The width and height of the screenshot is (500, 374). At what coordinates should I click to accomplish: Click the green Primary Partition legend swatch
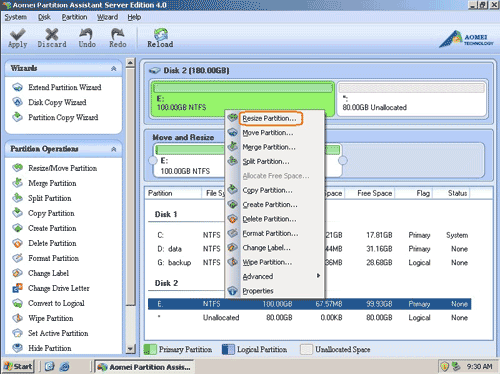click(x=150, y=349)
